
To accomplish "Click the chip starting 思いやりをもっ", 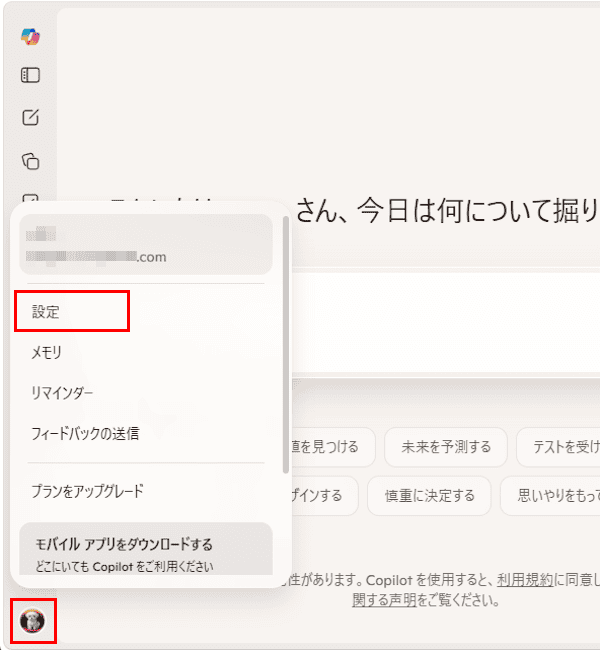I will point(550,495).
